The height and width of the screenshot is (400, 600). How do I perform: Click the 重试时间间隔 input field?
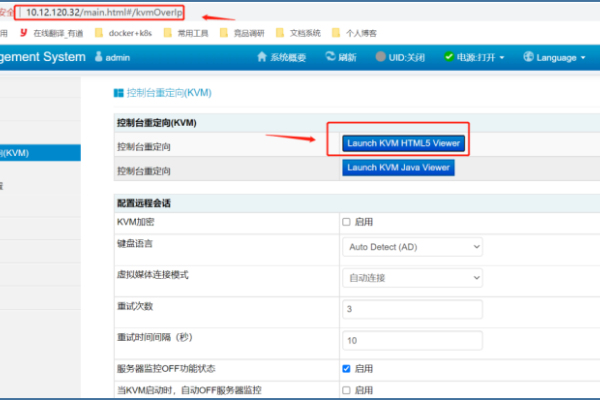[x=412, y=340]
